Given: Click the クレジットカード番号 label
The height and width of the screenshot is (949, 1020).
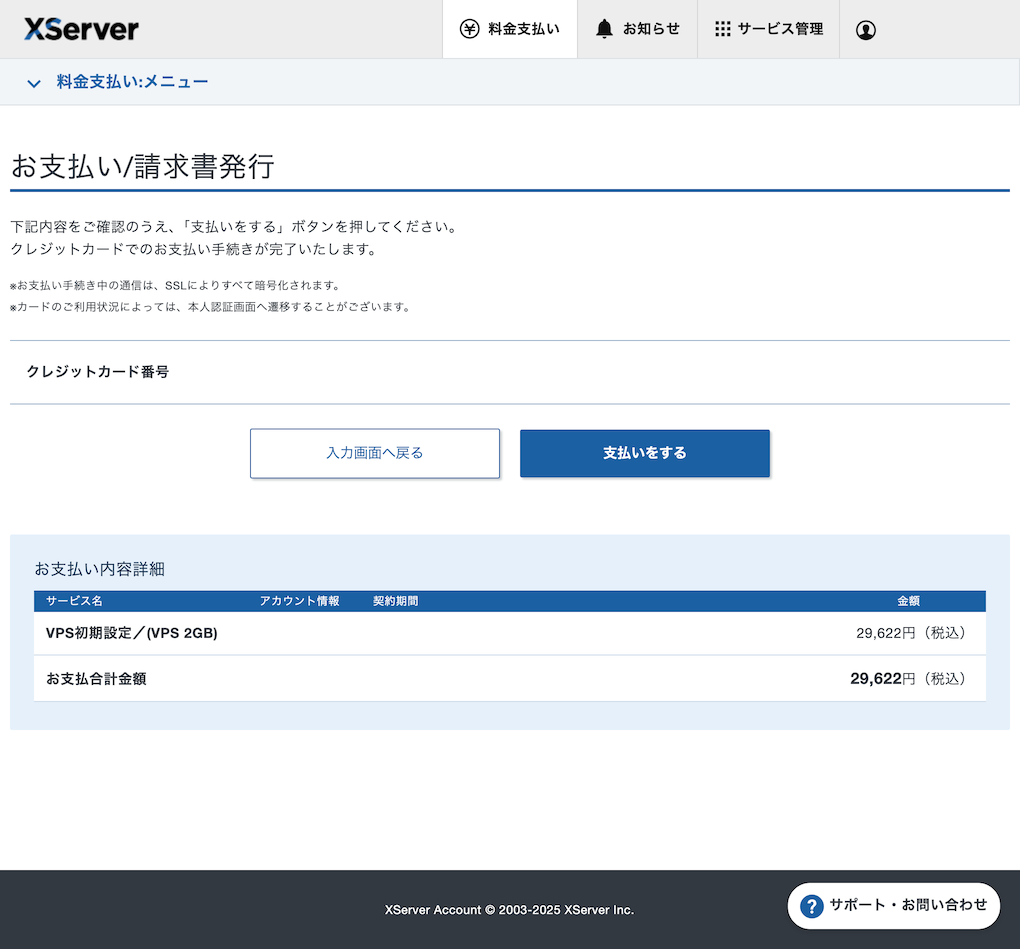Looking at the screenshot, I should [97, 372].
